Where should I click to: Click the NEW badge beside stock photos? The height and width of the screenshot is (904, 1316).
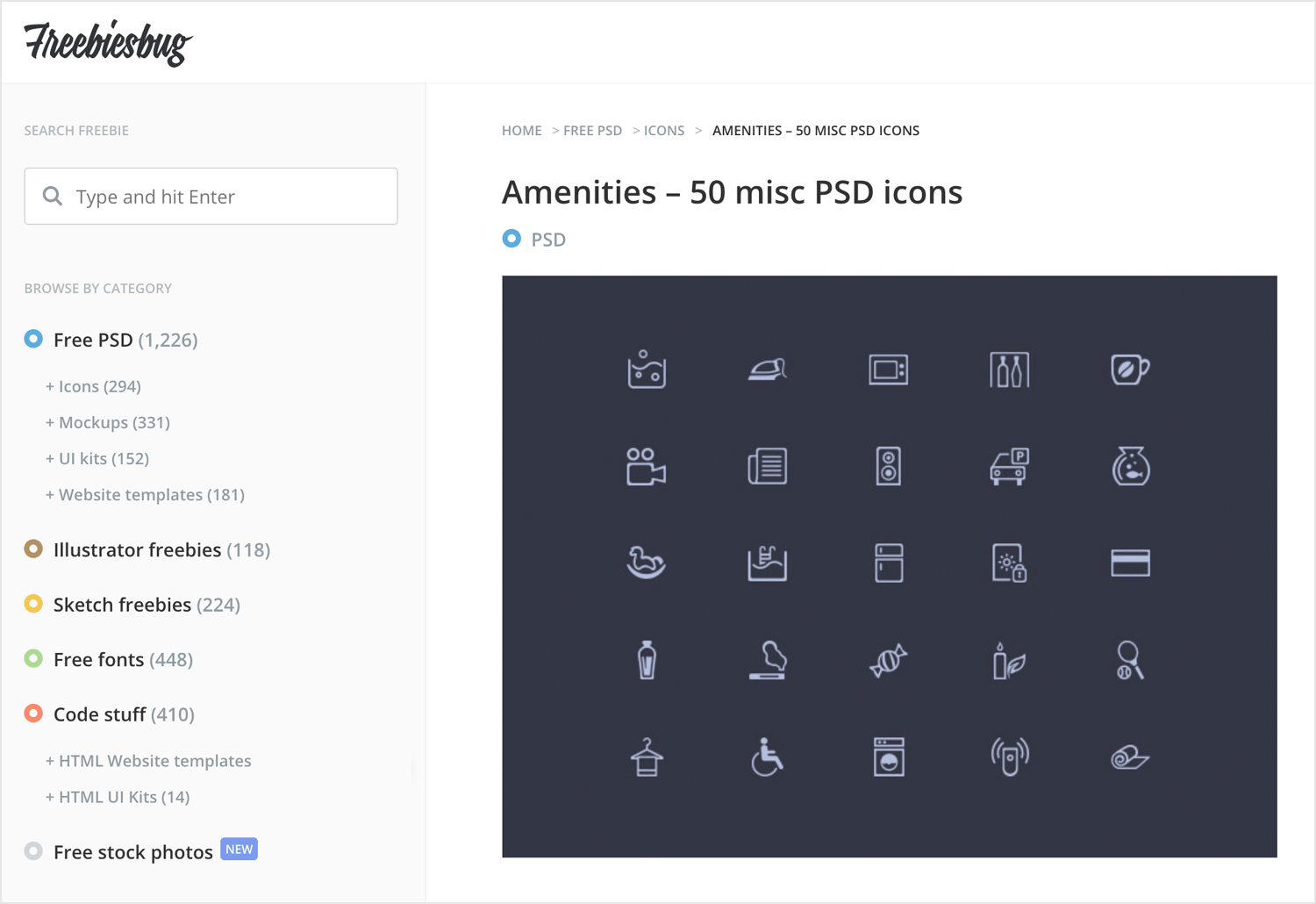point(239,849)
